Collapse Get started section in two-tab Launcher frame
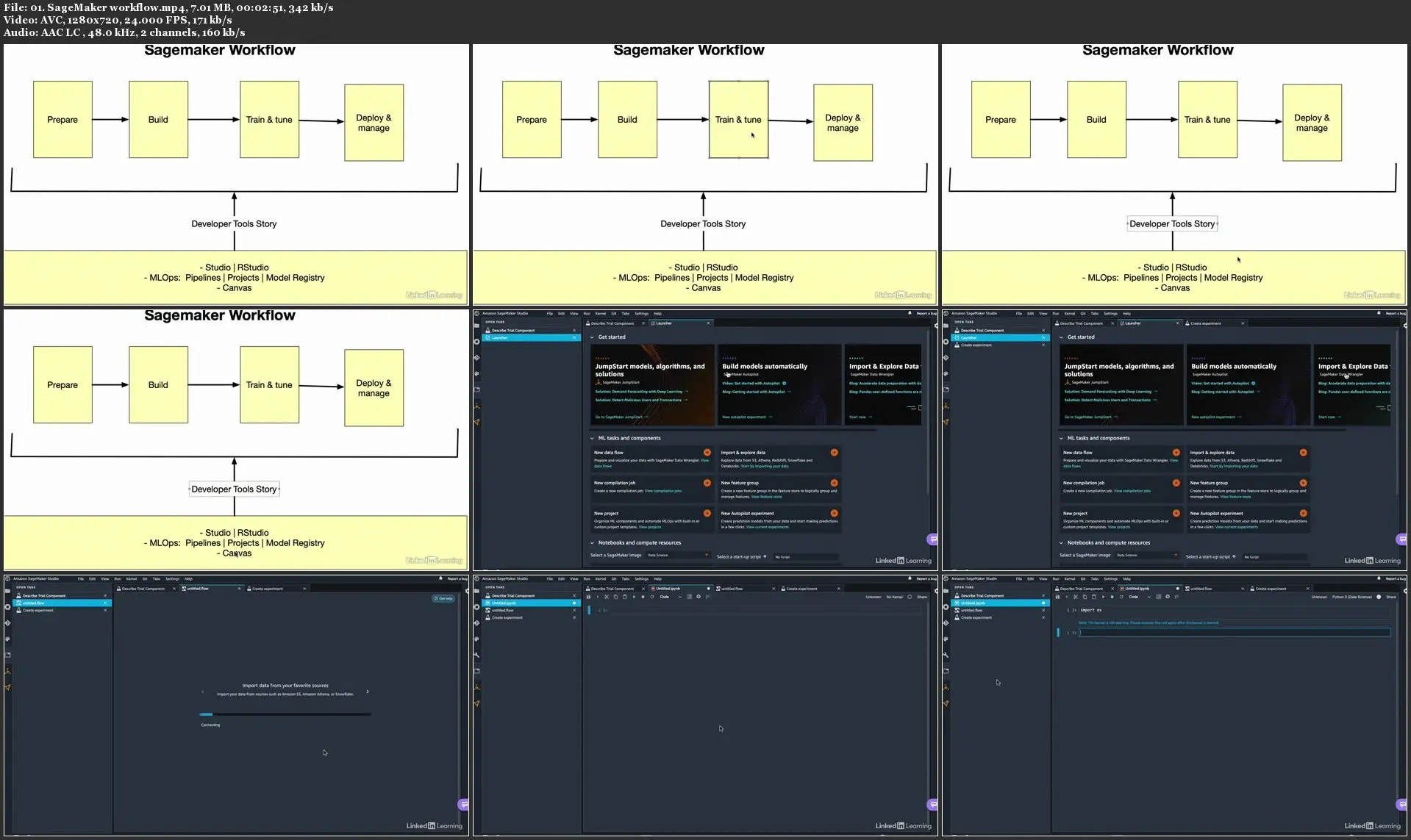This screenshot has width=1411, height=840. tap(592, 337)
